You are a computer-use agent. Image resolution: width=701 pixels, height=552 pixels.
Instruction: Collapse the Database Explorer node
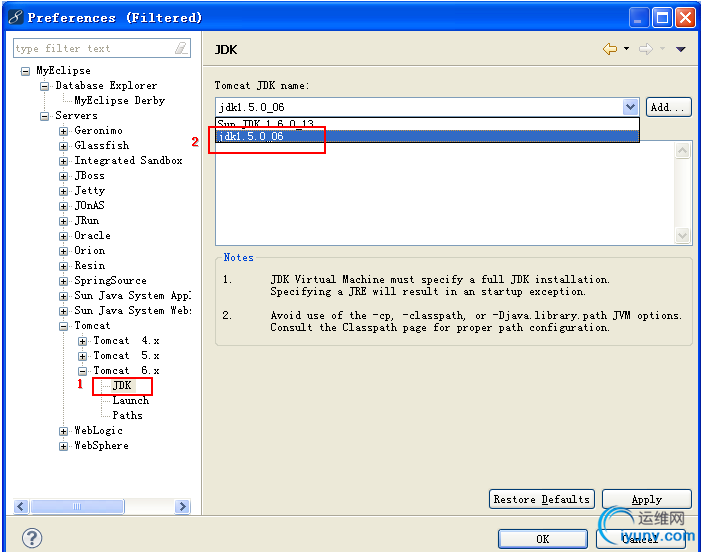45,86
